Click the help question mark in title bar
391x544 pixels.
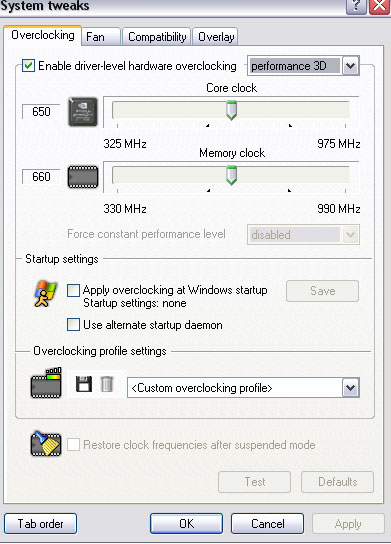point(356,6)
